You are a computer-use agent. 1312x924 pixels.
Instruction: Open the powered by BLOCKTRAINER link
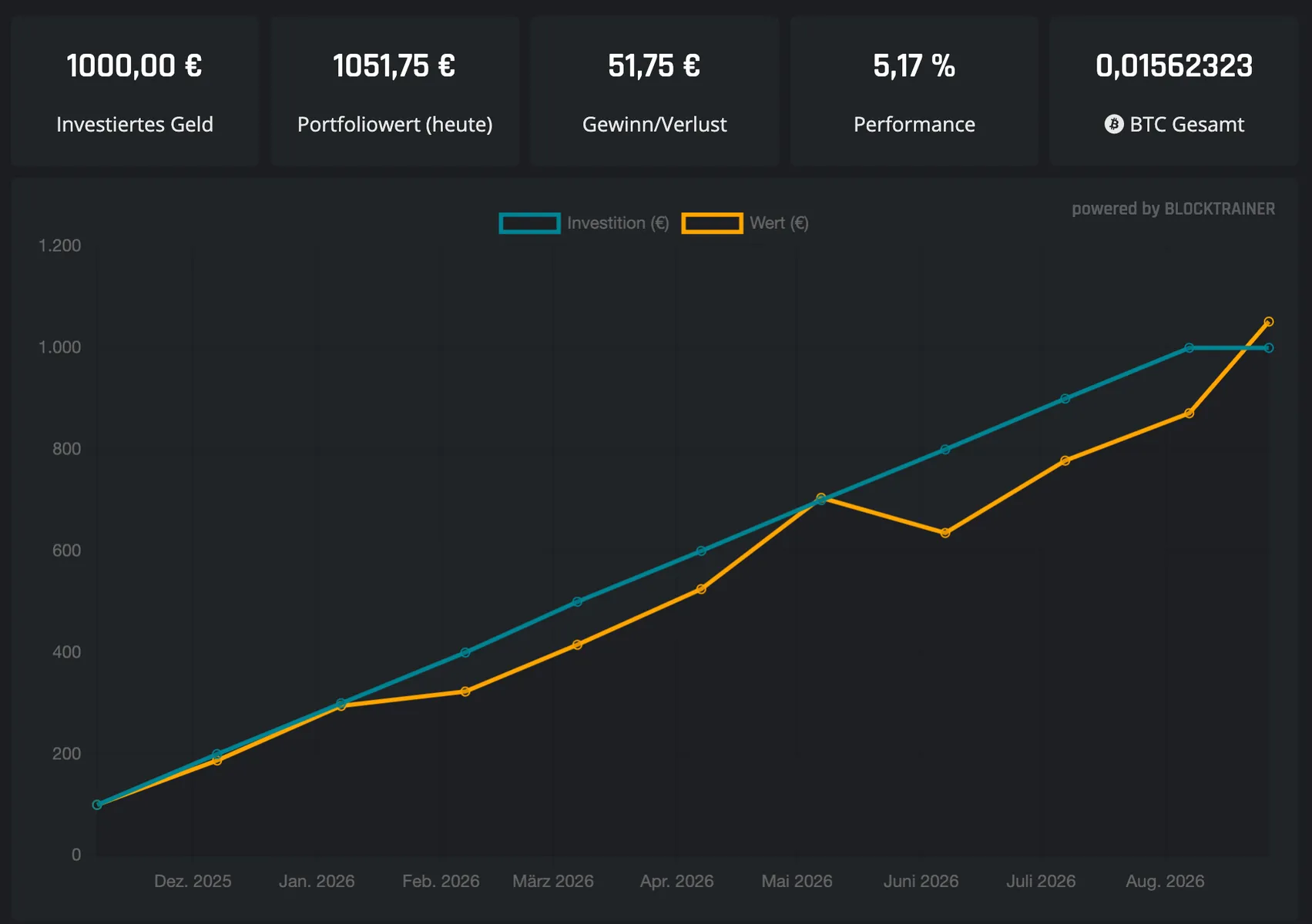(1173, 209)
